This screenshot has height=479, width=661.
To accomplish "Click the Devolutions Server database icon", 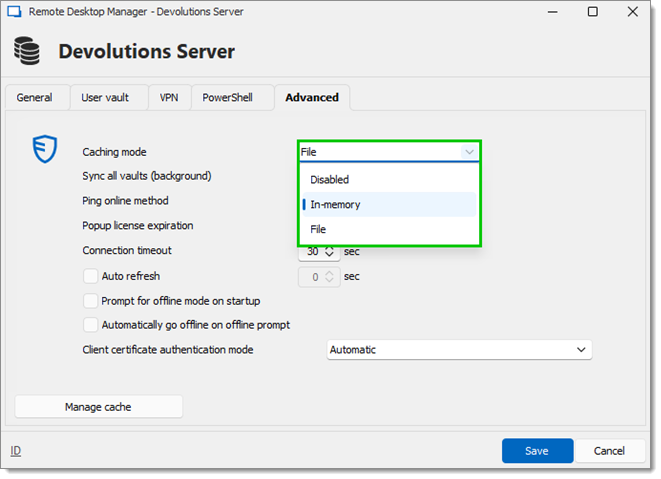I will coord(27,51).
